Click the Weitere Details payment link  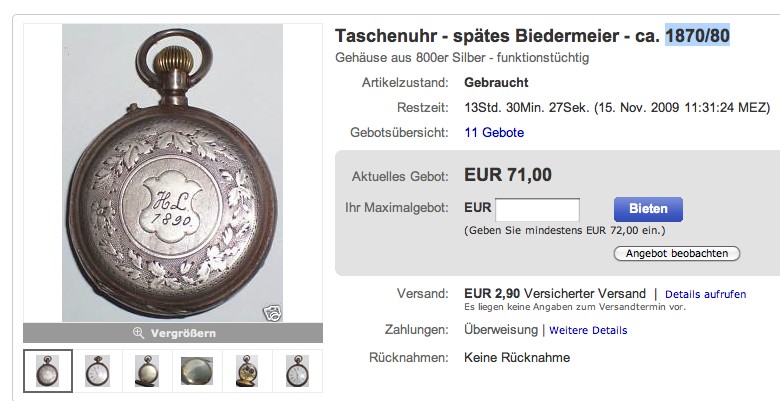tap(588, 330)
